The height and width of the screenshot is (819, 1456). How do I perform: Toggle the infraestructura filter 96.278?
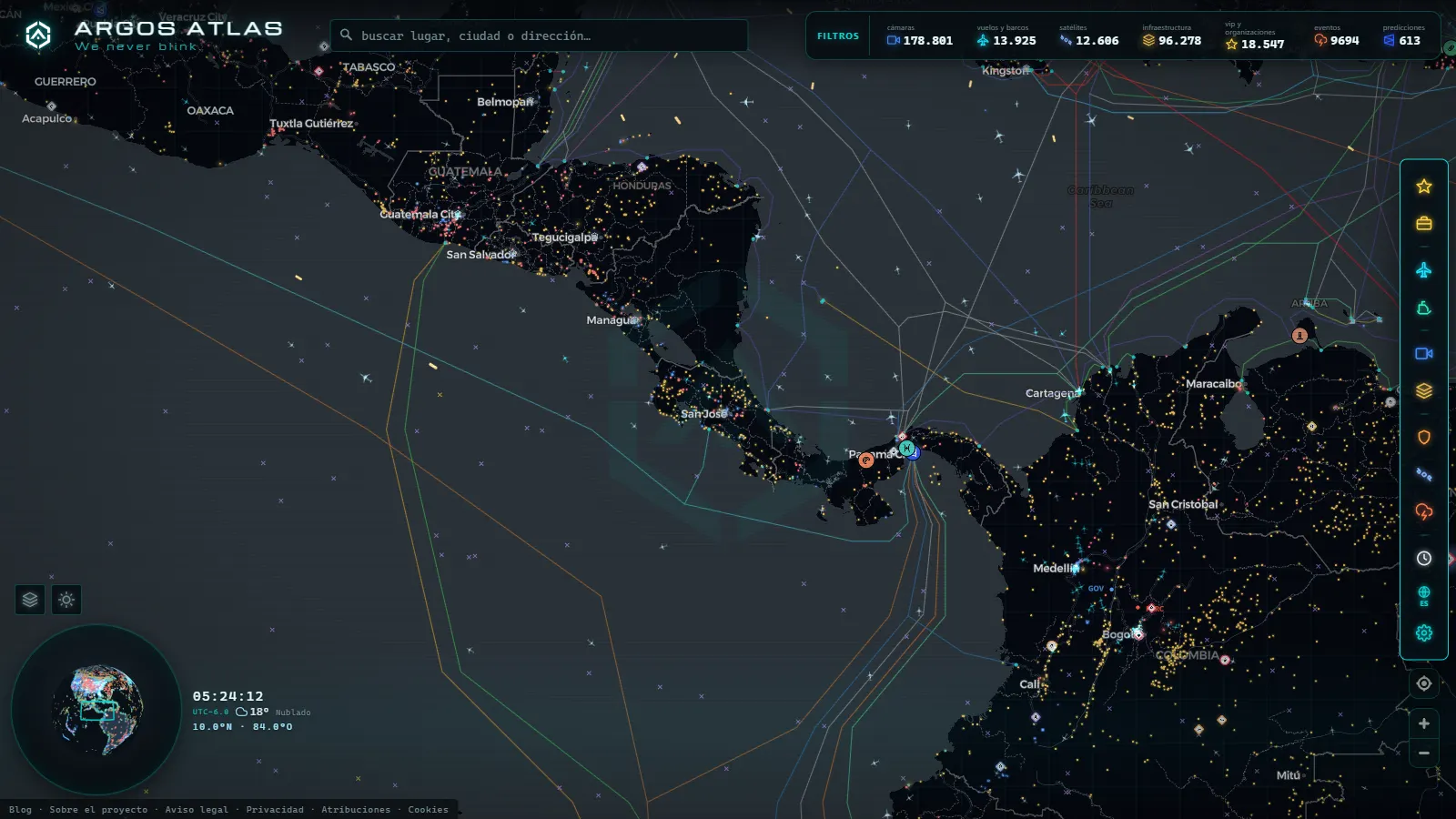[x=1172, y=35]
